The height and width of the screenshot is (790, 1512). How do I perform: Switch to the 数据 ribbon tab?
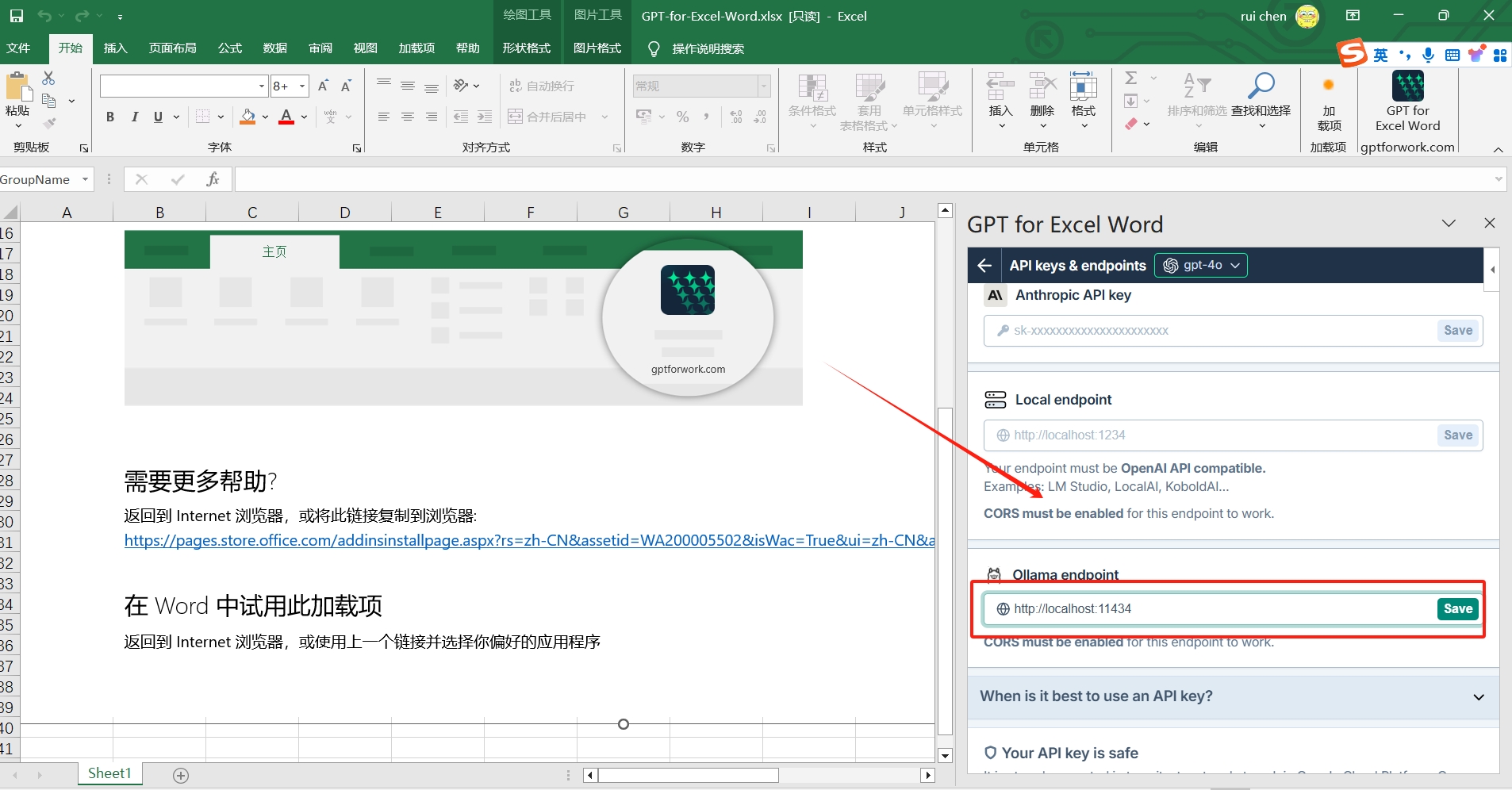tap(275, 48)
